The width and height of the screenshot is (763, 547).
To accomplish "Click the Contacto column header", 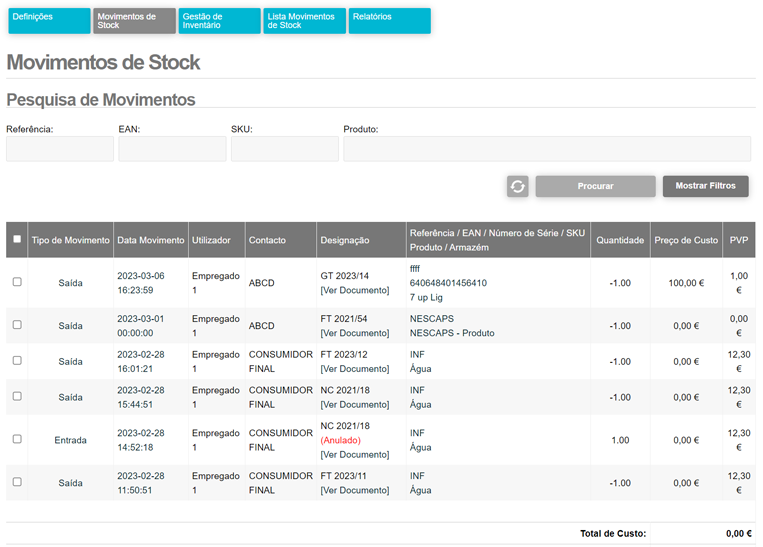I will 281,240.
